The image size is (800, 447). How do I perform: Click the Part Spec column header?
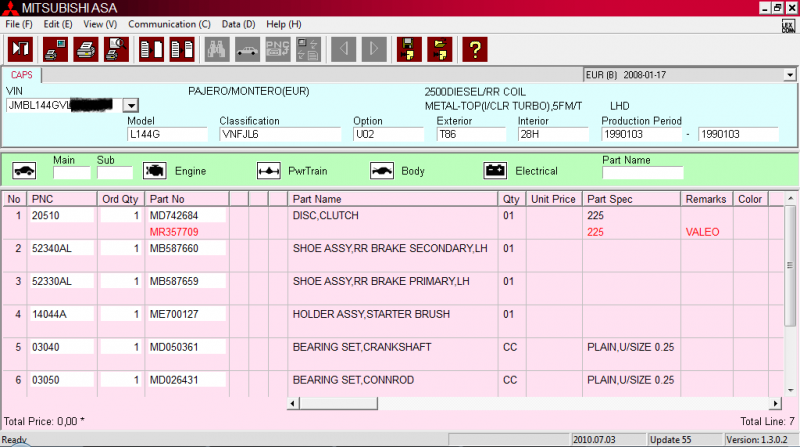[x=631, y=199]
